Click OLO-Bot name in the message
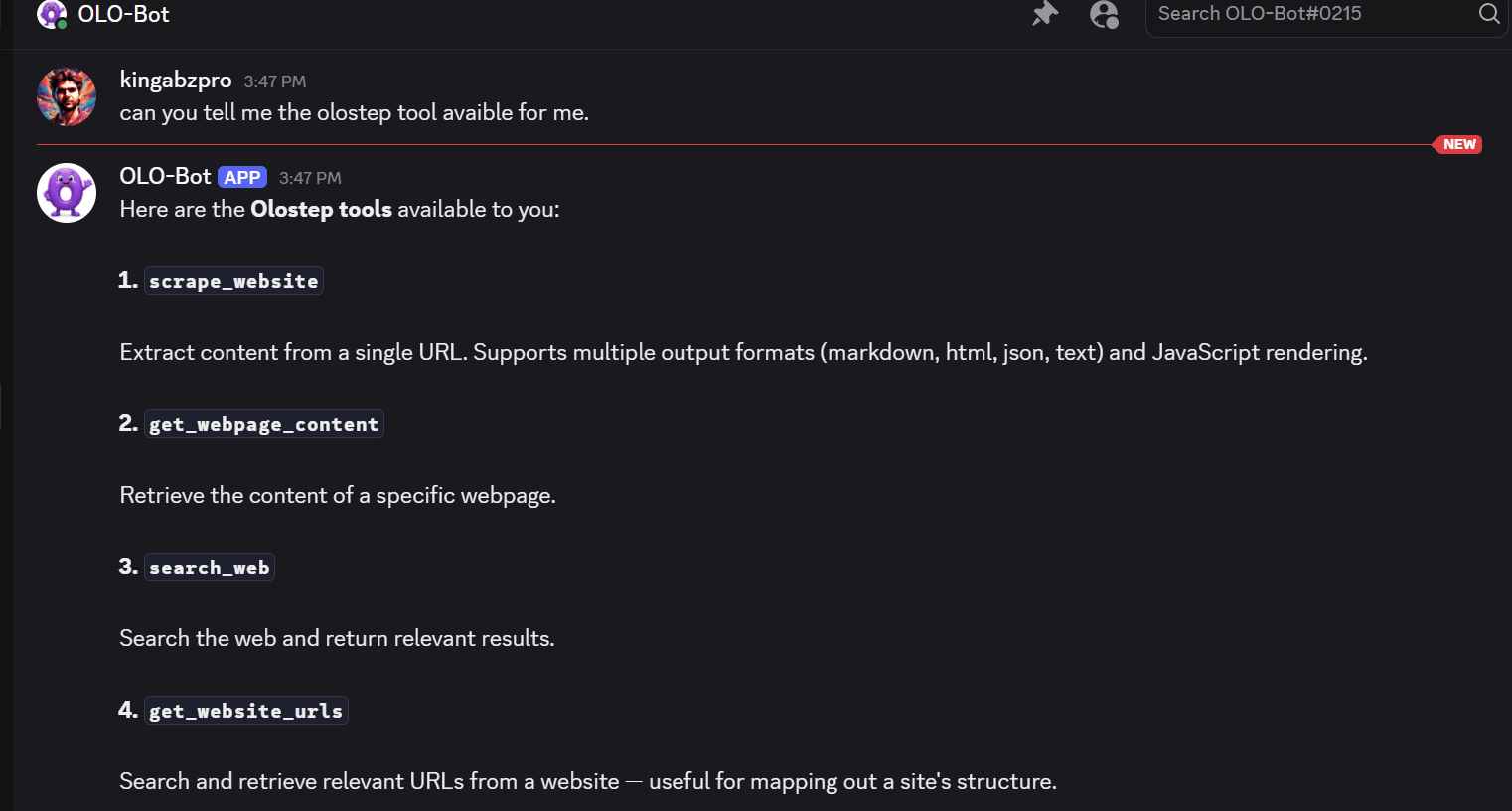This screenshot has height=811, width=1512. click(x=165, y=176)
